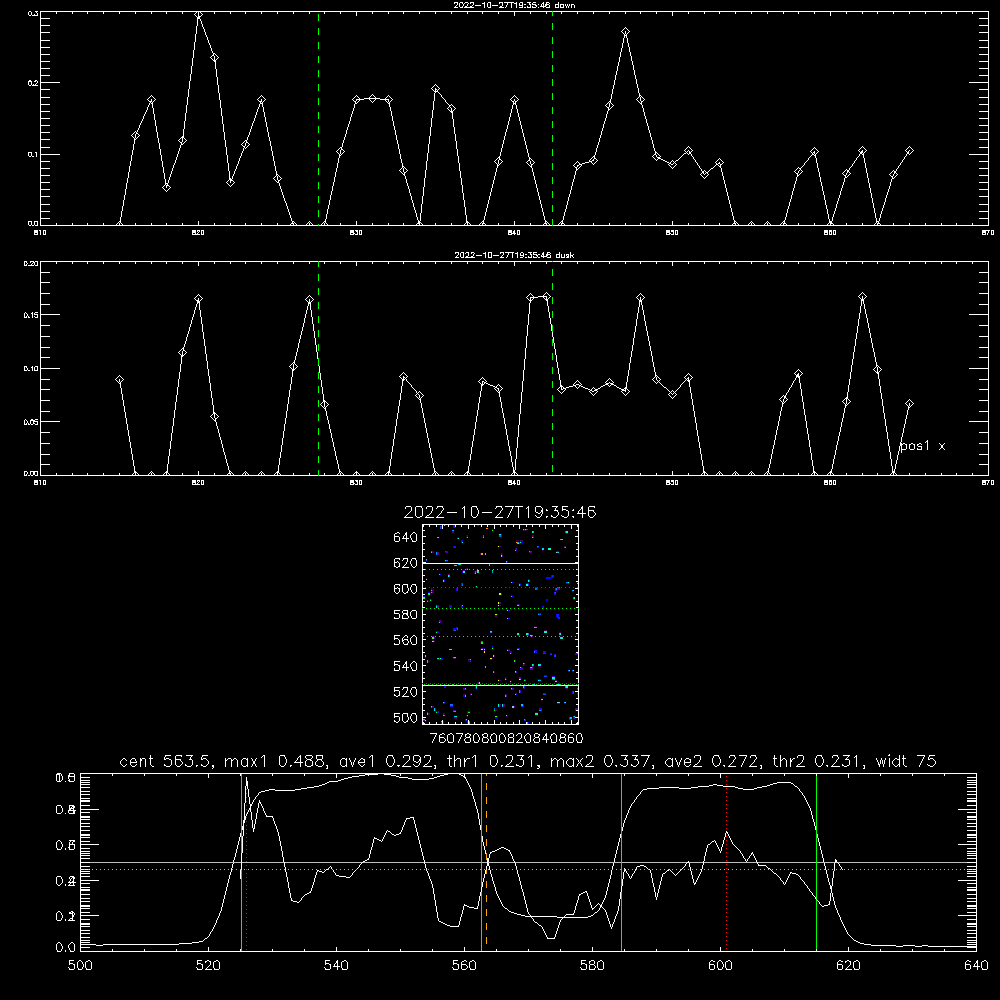Screen dimensions: 1000x1000
Task: Click the 640 label on the bottom plot x-axis
Action: click(976, 966)
